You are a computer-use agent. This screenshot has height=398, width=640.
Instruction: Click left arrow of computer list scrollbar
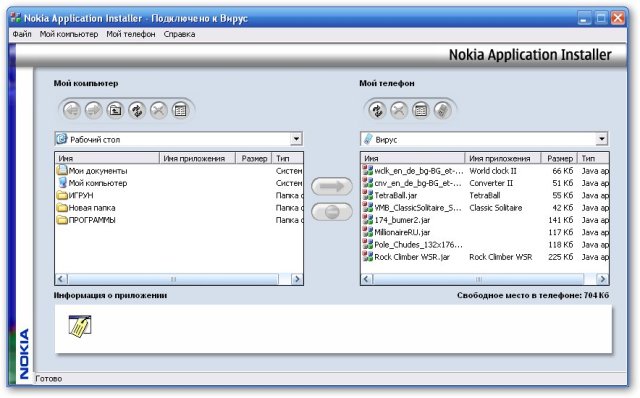point(61,279)
